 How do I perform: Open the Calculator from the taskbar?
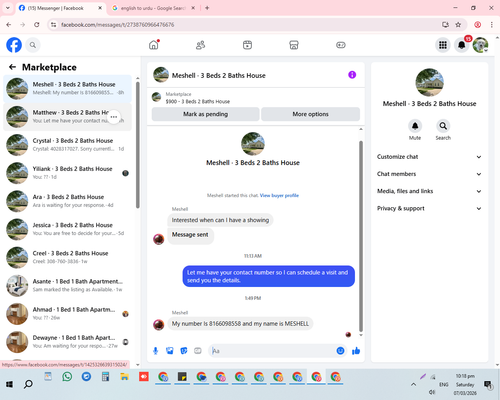coord(105,377)
